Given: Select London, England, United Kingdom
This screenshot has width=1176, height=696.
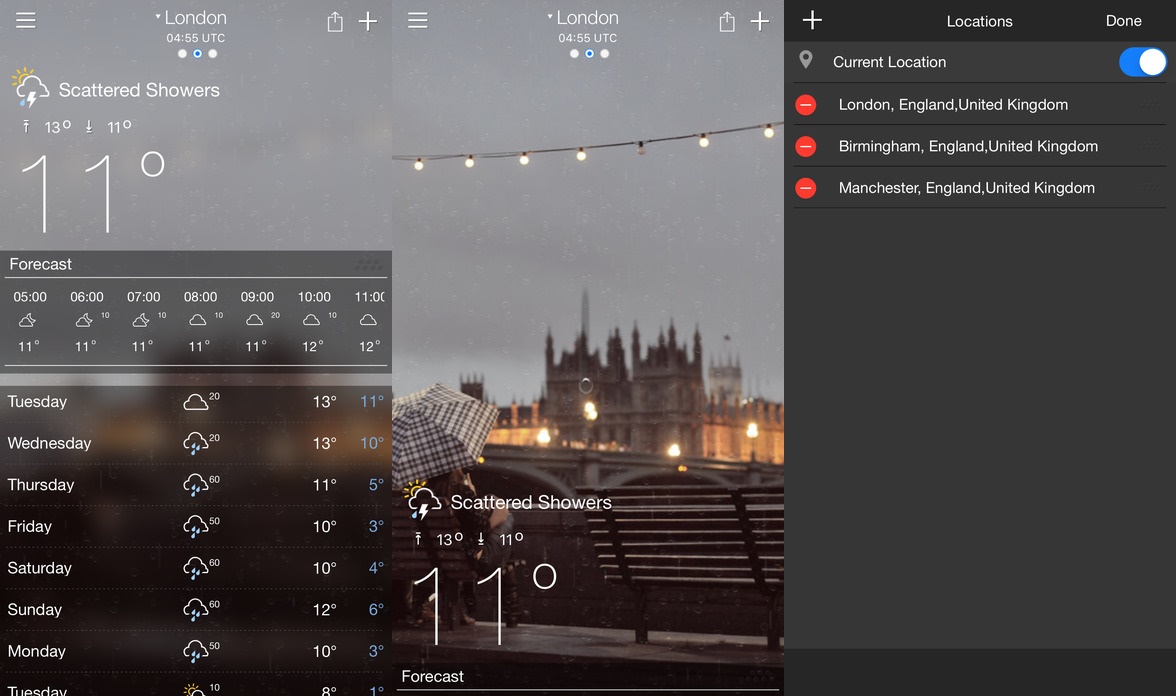Looking at the screenshot, I should 951,104.
